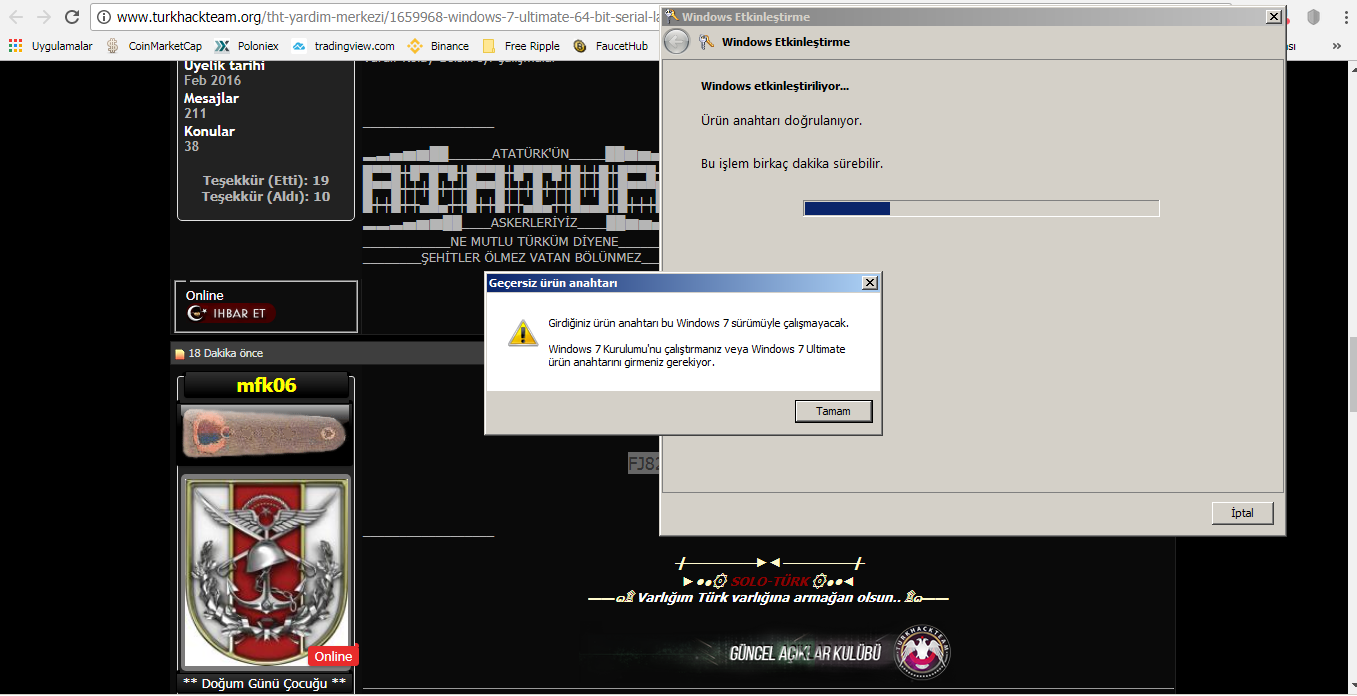Click the keys icon in activation title bar

671,17
